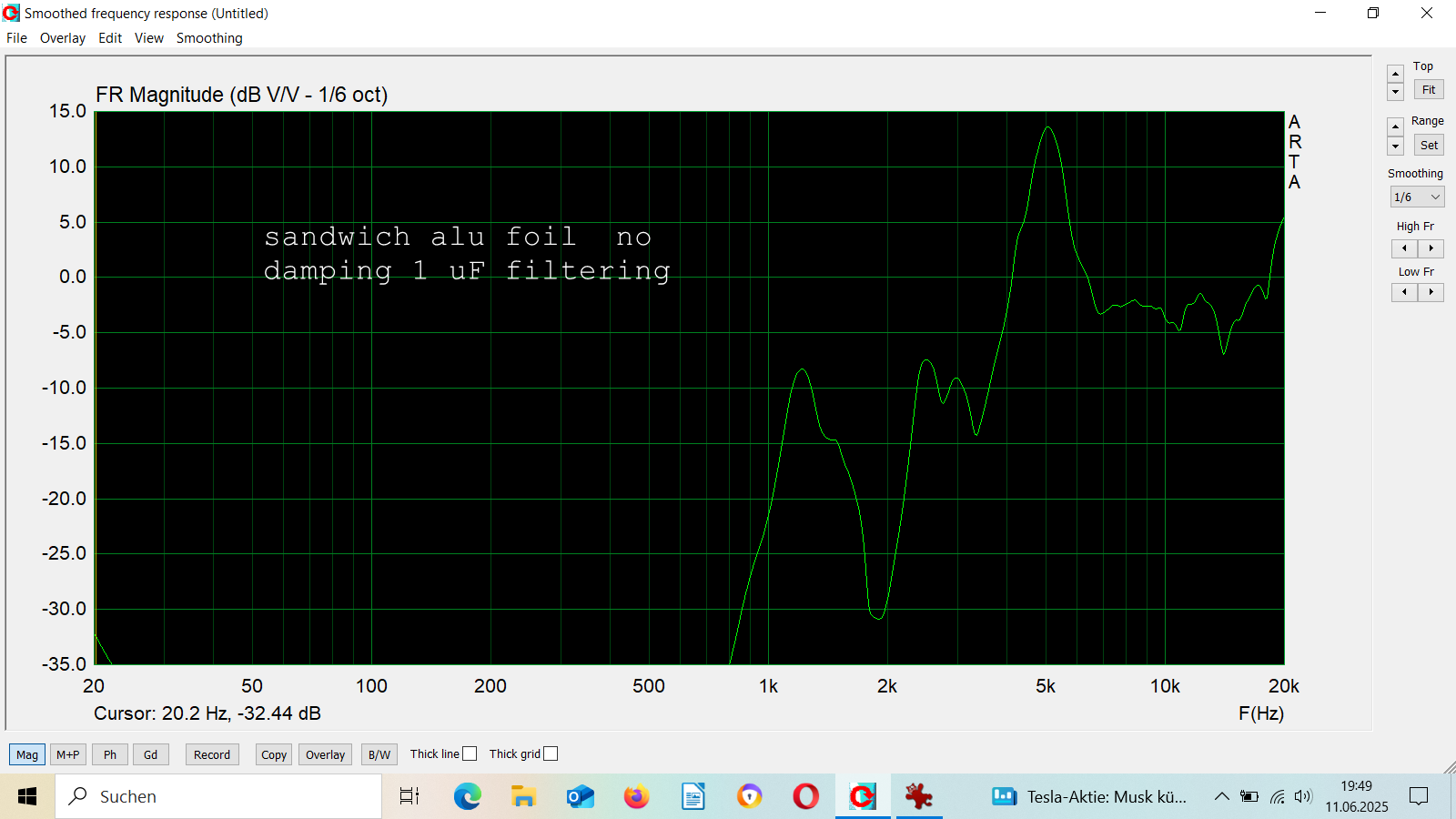1456x819 pixels.
Task: Open the volume speaker tray icon
Action: pos(1303,796)
